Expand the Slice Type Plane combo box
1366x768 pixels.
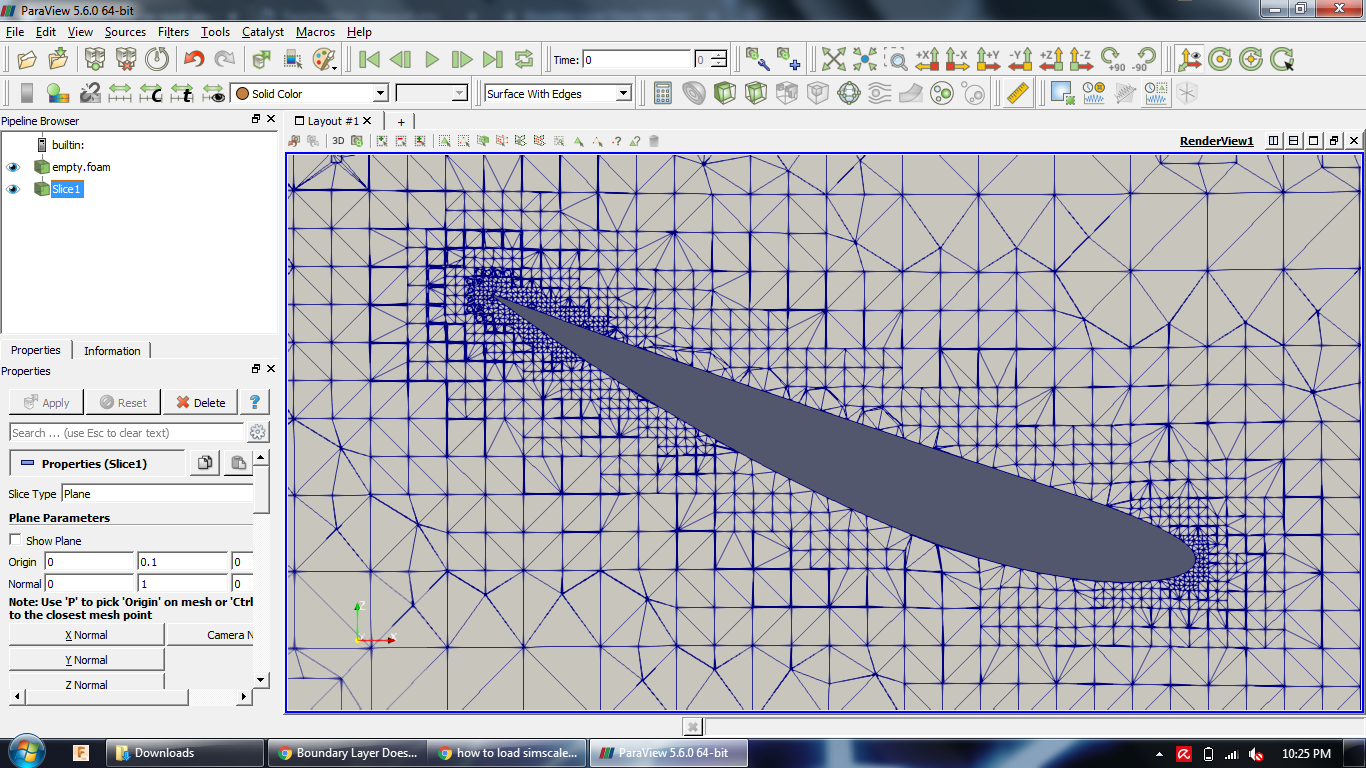point(157,494)
